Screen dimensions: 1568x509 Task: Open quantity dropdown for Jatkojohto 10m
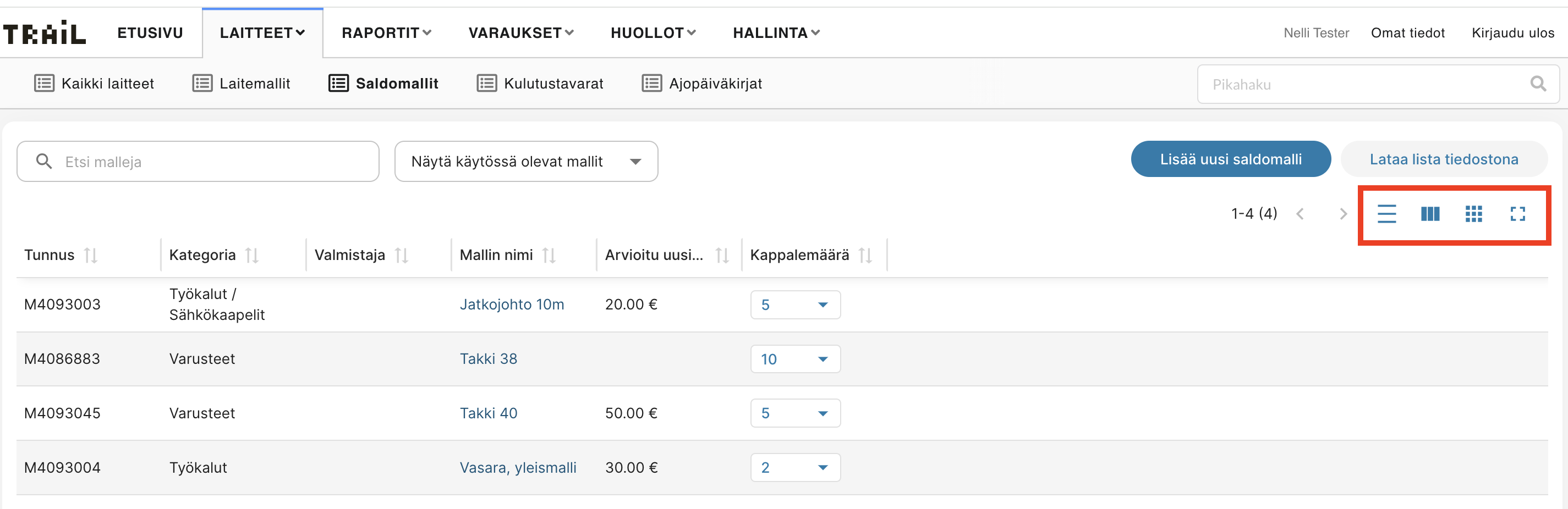pos(795,305)
